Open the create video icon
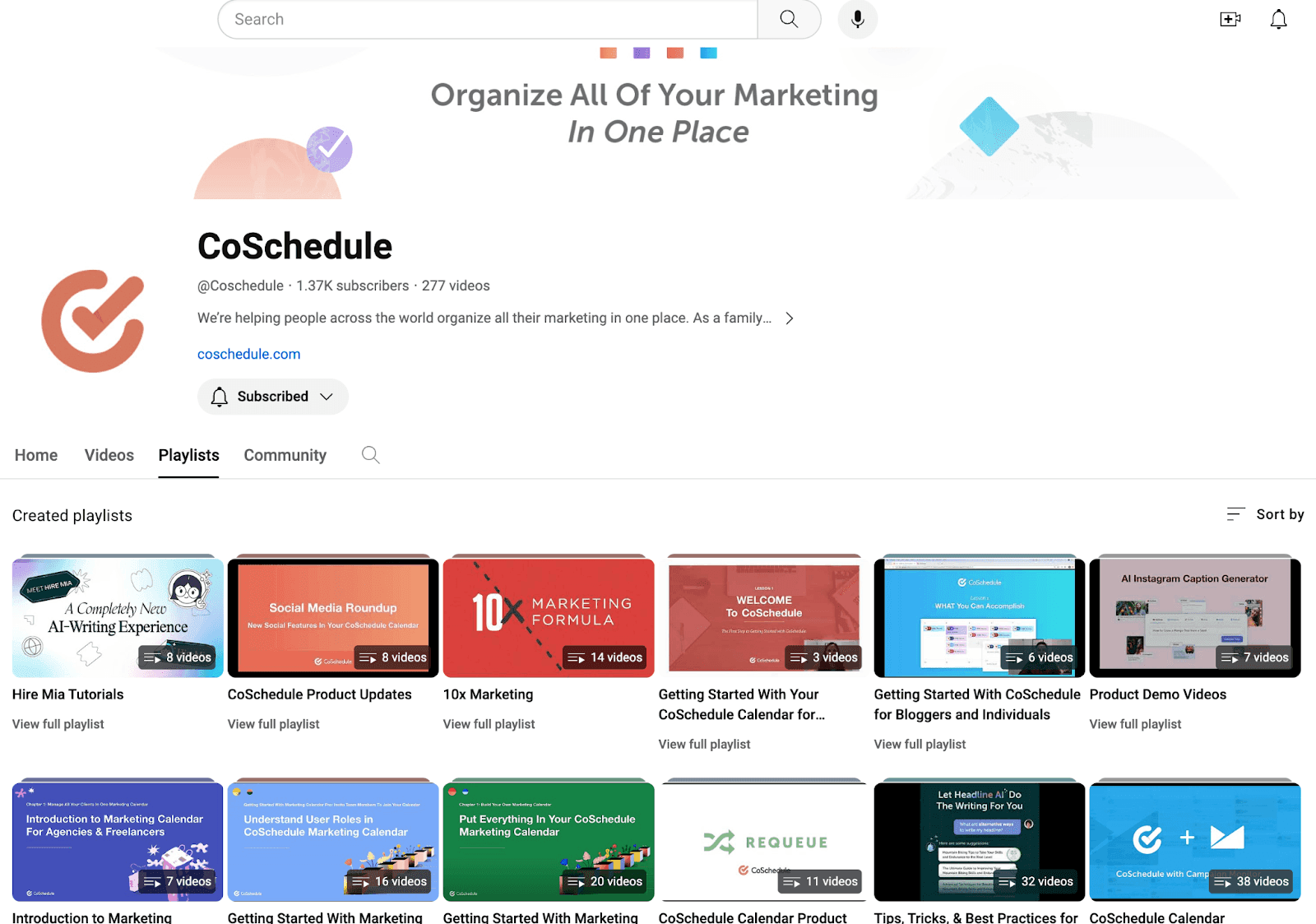1316x924 pixels. (1230, 19)
